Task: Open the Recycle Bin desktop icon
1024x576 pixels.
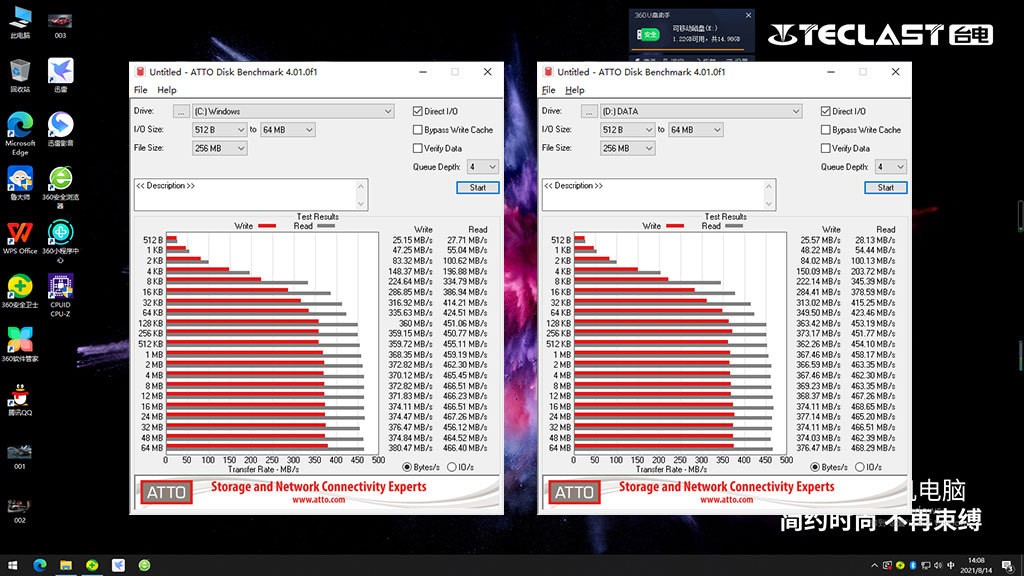Action: tap(20, 76)
